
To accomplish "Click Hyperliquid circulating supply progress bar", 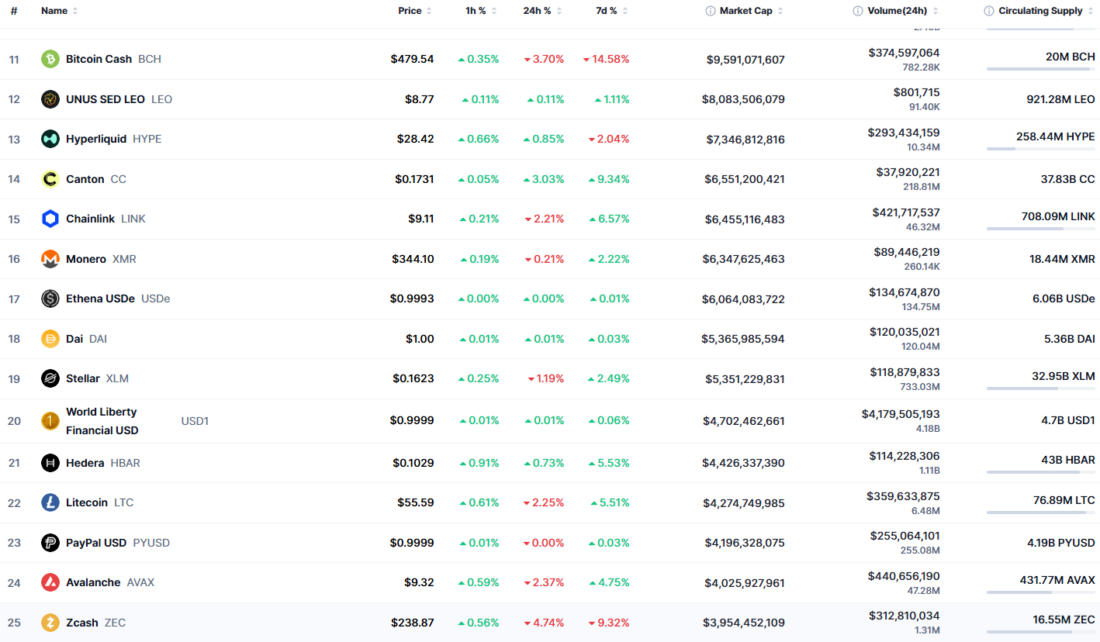I will tap(1040, 149).
